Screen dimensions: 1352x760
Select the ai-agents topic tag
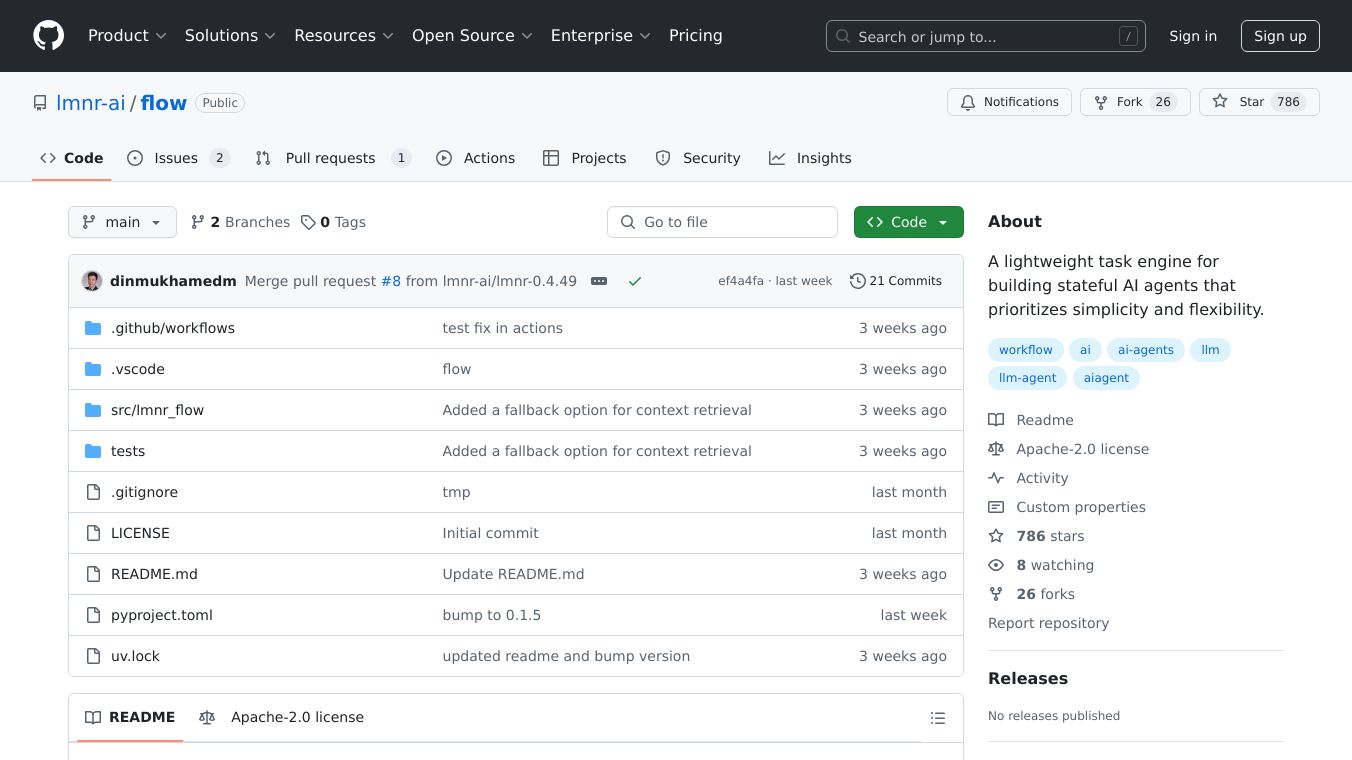(1145, 350)
